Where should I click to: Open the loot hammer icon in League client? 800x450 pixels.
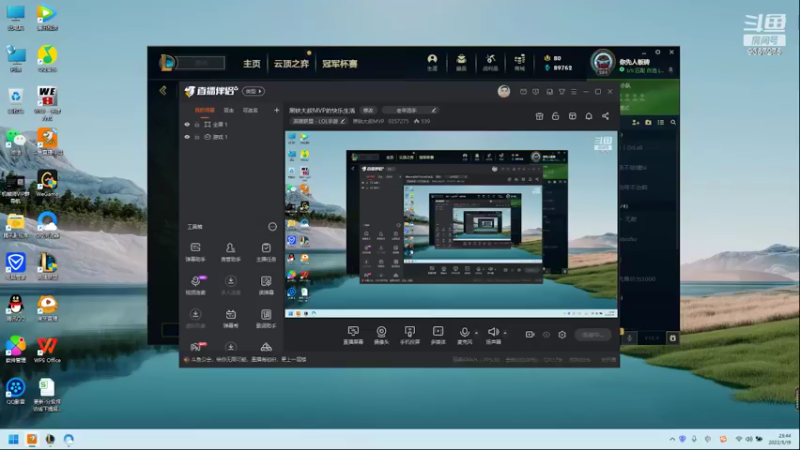pyautogui.click(x=490, y=62)
